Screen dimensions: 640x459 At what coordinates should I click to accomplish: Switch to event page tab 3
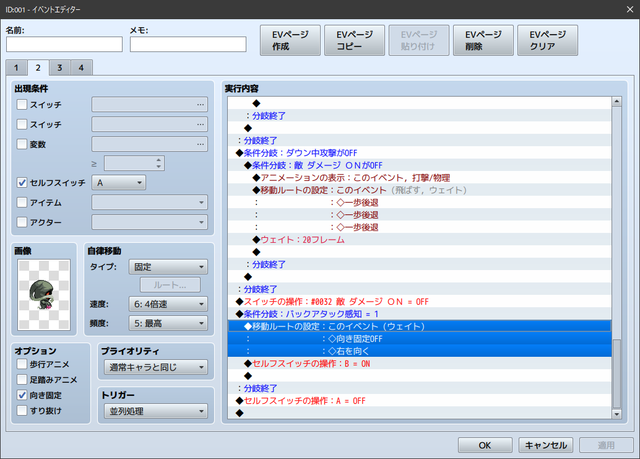pos(60,68)
